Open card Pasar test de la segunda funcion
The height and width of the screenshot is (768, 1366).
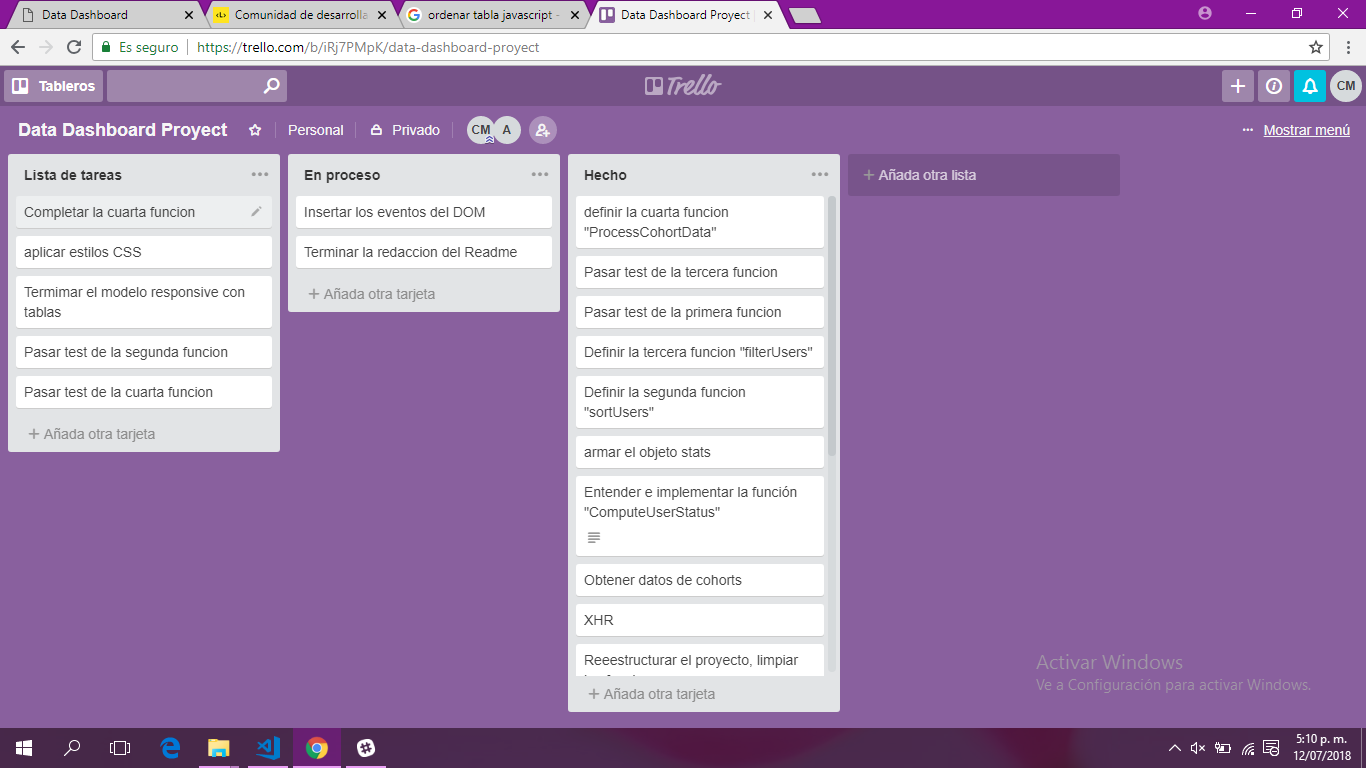pos(144,352)
